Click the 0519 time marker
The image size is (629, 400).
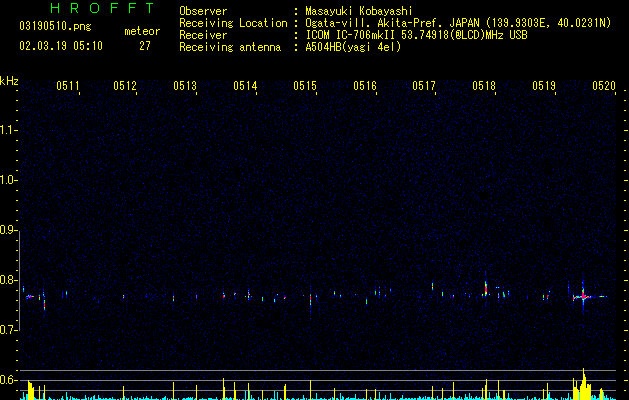pos(544,86)
